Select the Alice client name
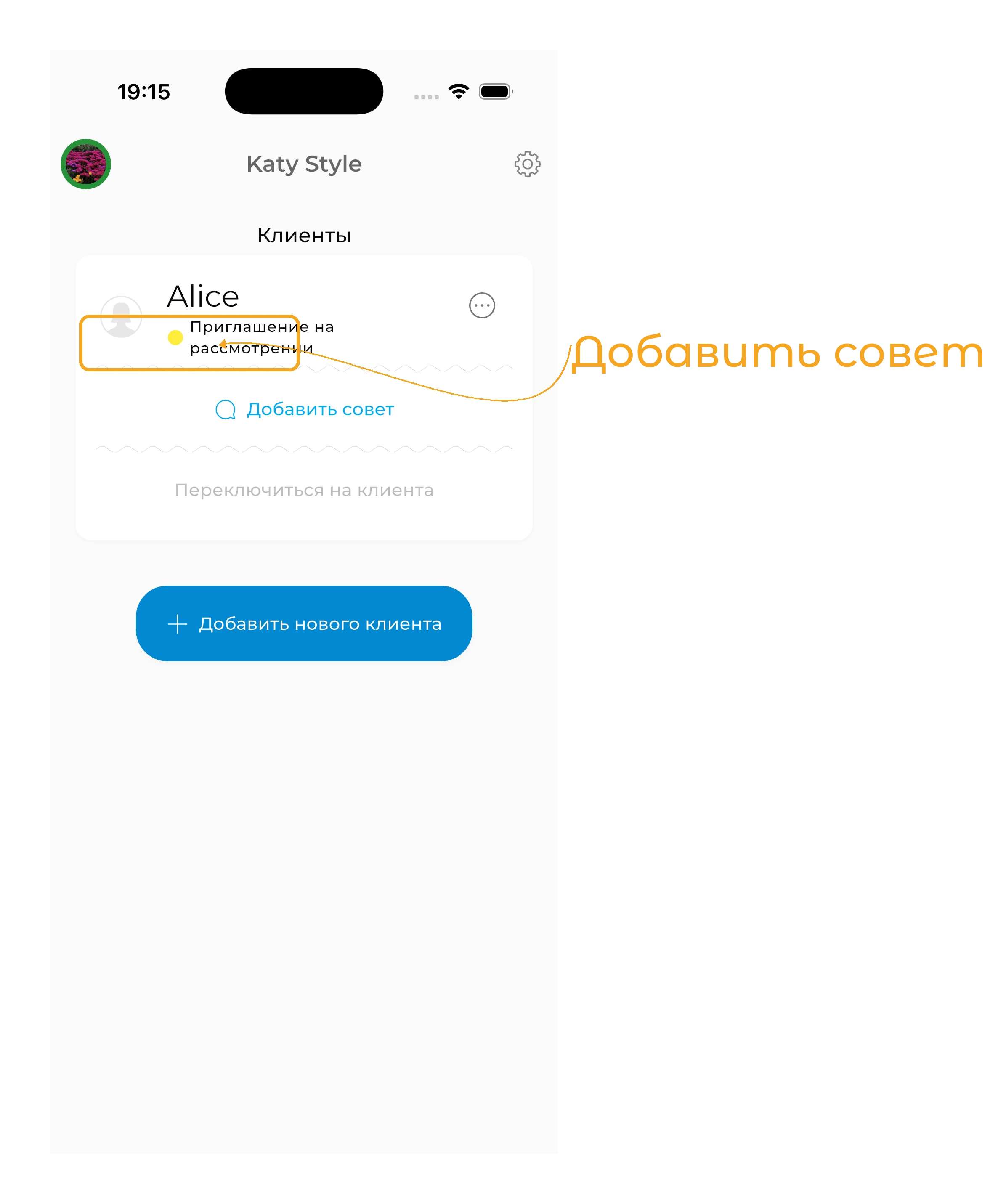 click(203, 296)
